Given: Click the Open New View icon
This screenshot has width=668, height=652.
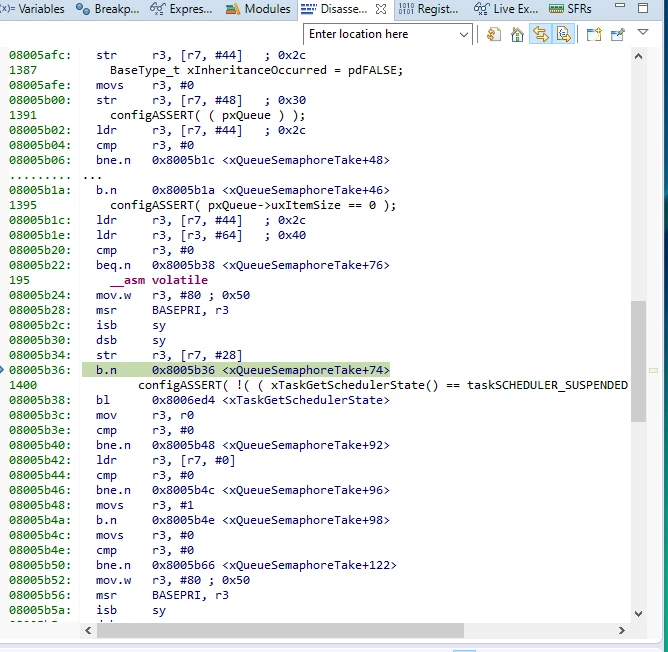Looking at the screenshot, I should click(594, 34).
